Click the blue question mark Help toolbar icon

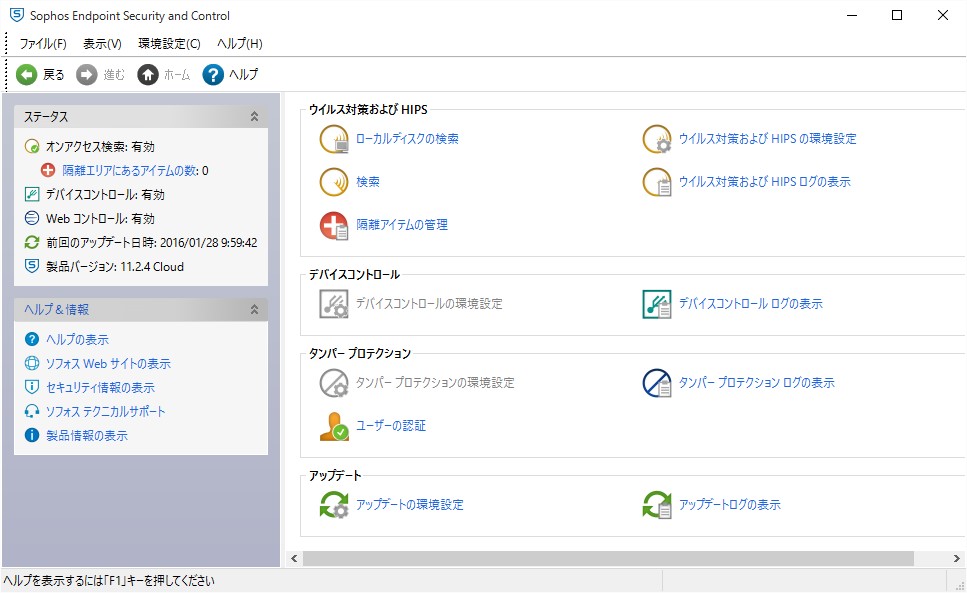click(x=213, y=75)
